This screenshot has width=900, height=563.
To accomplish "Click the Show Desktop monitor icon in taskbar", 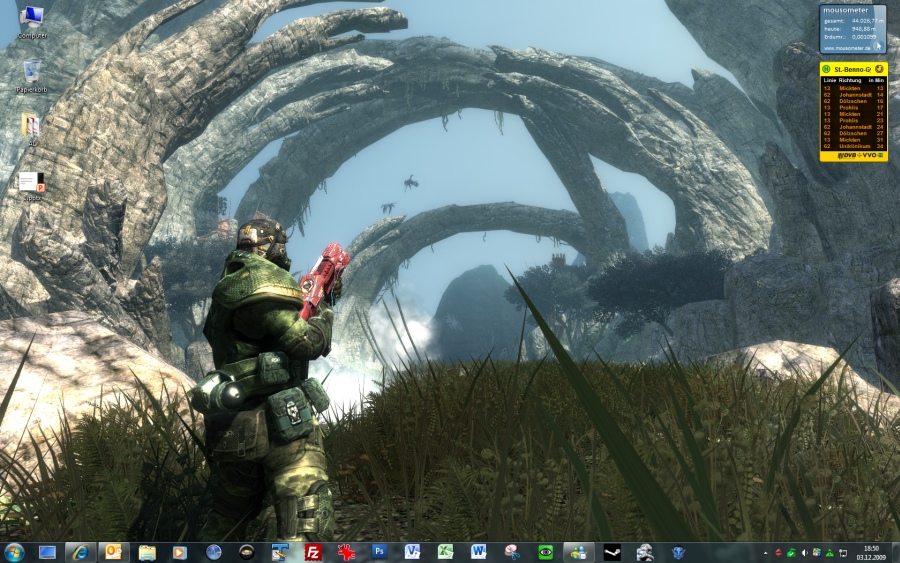I will 47,553.
